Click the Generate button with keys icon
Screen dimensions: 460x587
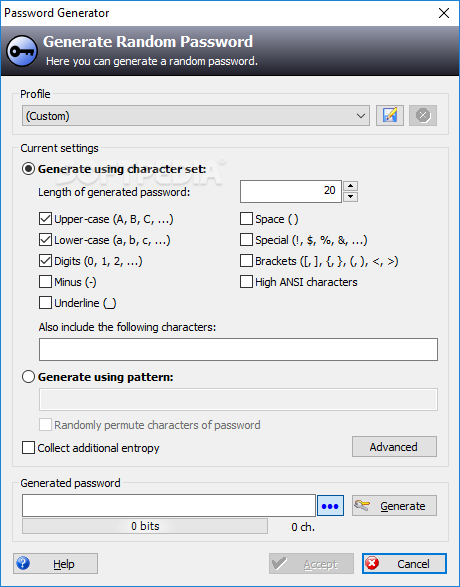click(x=394, y=506)
